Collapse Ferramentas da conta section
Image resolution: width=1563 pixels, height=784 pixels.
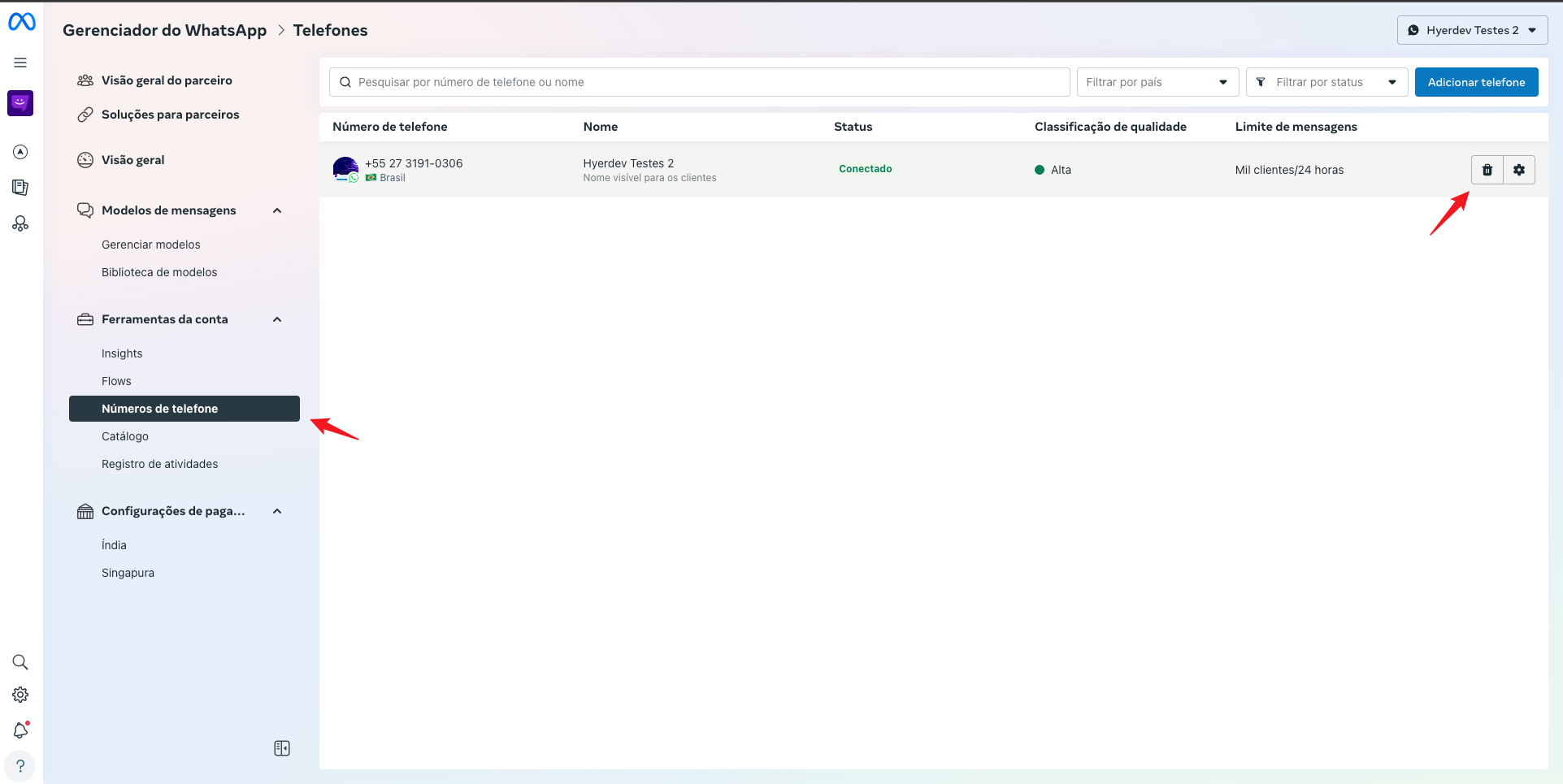[x=277, y=319]
